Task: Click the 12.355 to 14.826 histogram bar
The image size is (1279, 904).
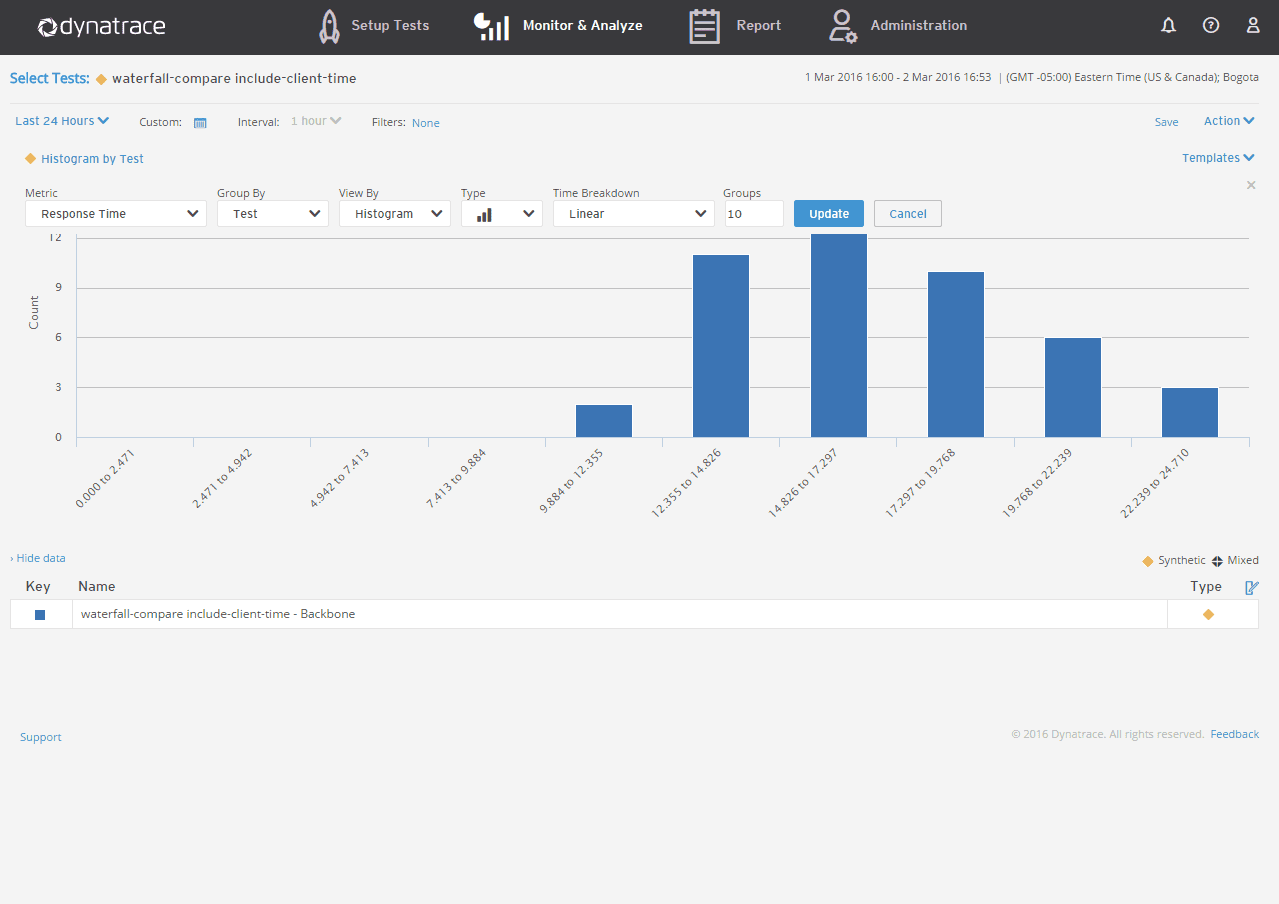Action: (721, 346)
